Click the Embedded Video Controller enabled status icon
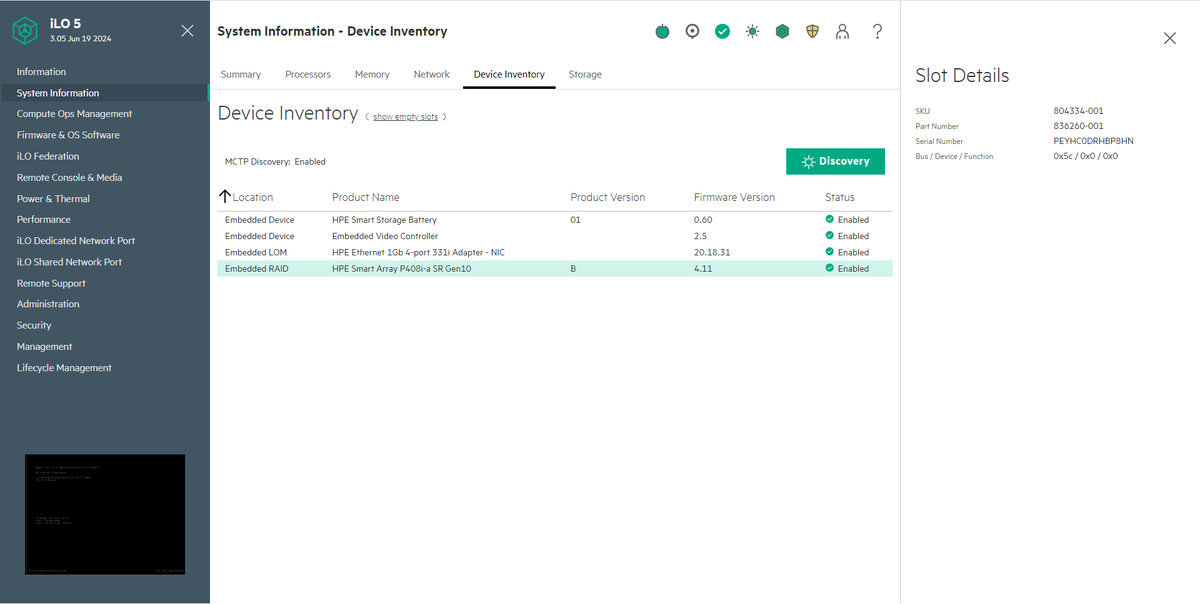Image resolution: width=1200 pixels, height=604 pixels. point(830,236)
